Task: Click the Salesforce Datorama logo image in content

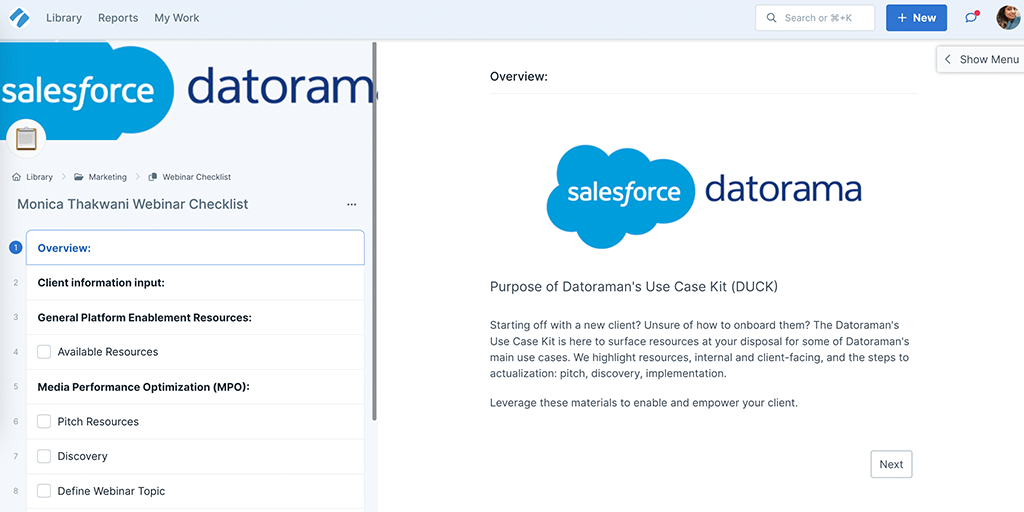Action: (704, 196)
